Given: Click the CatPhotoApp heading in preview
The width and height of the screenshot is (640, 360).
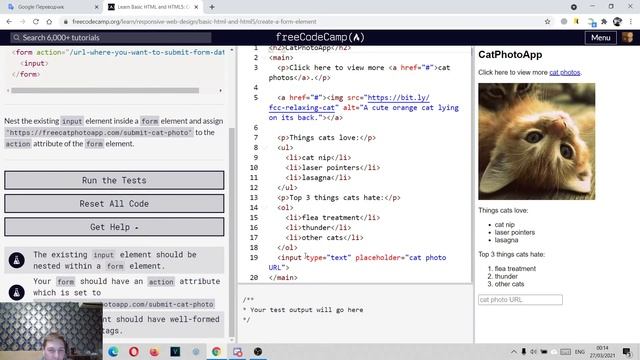Looking at the screenshot, I should [x=510, y=55].
